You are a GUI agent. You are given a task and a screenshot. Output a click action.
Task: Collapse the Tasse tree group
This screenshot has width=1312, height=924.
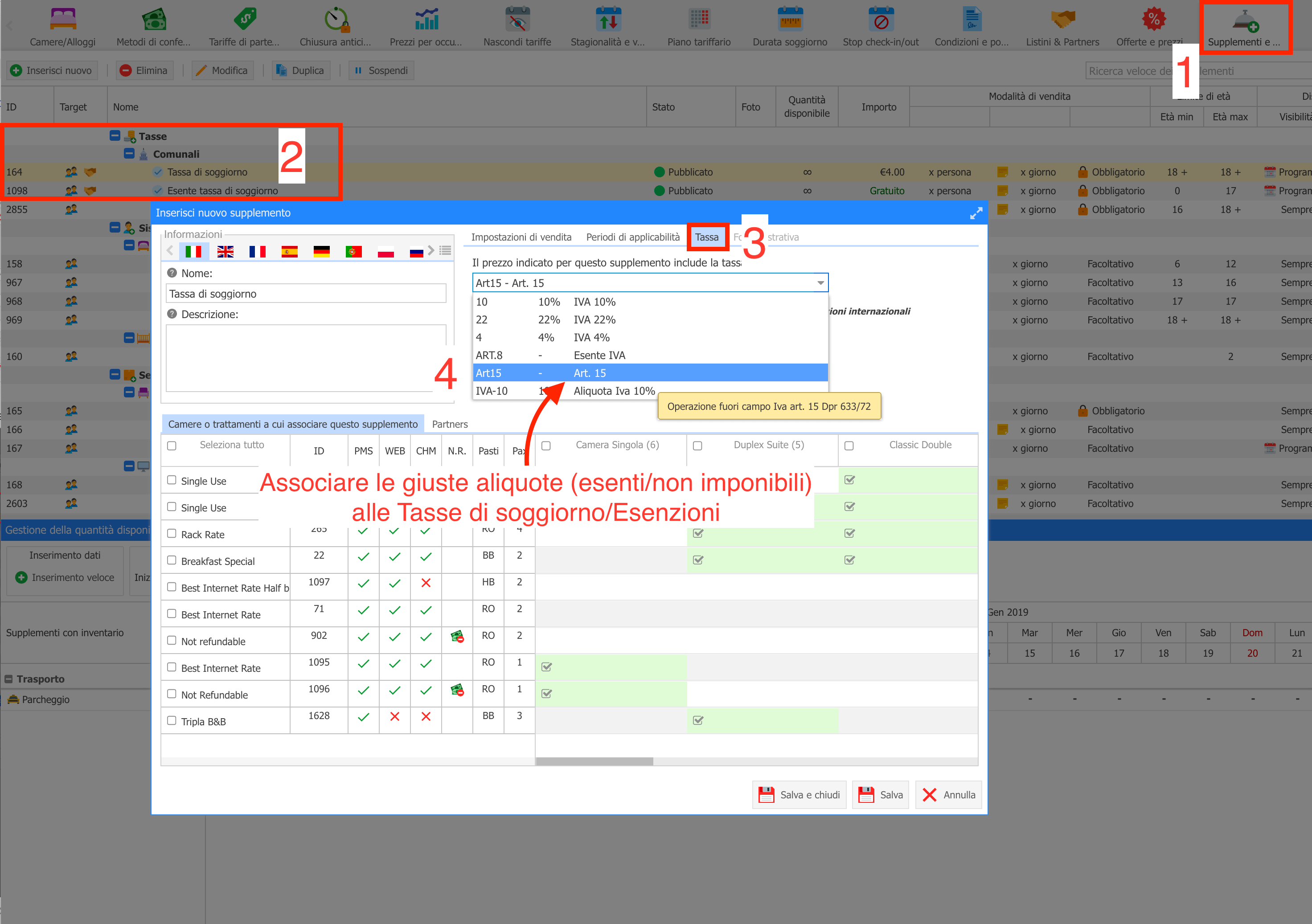pyautogui.click(x=115, y=135)
